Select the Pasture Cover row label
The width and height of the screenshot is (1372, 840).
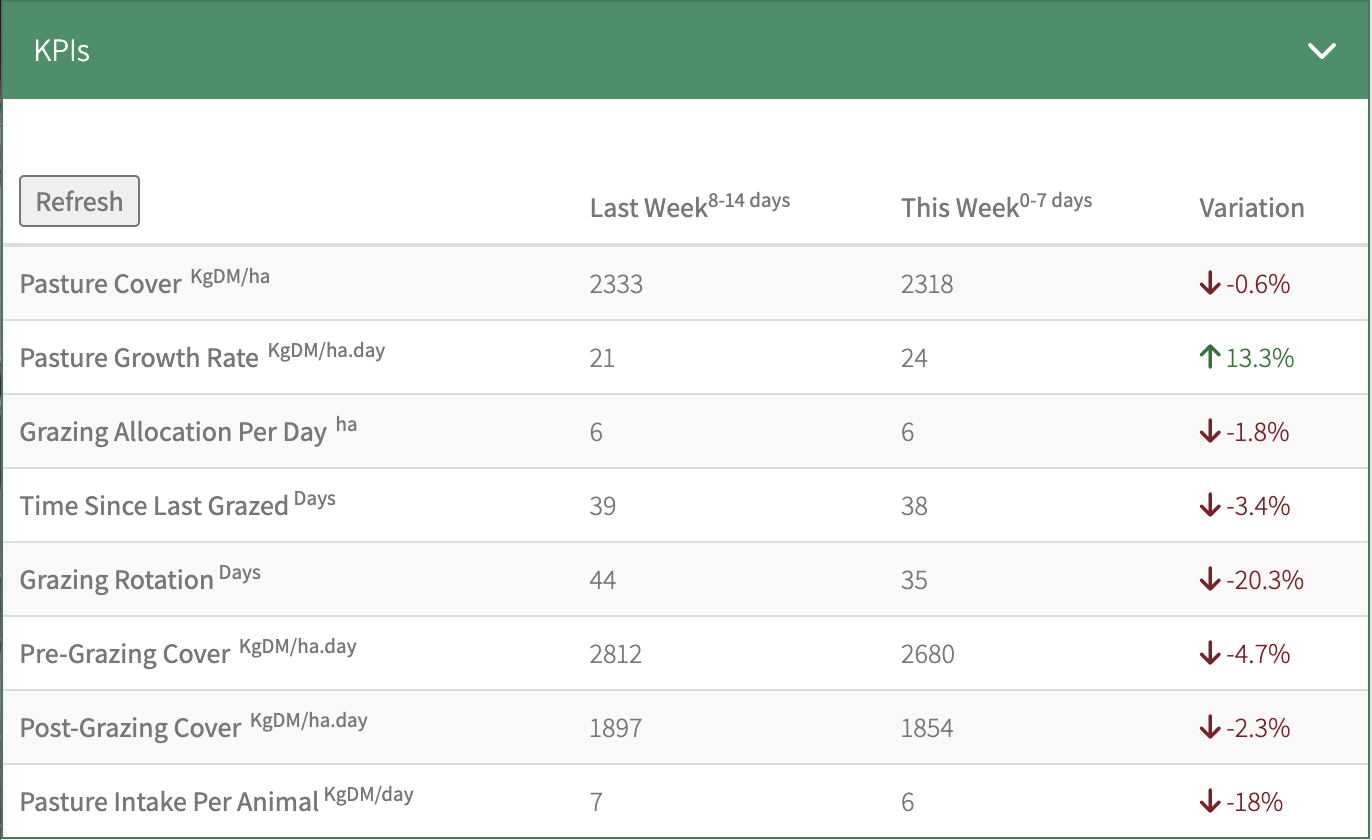point(100,284)
